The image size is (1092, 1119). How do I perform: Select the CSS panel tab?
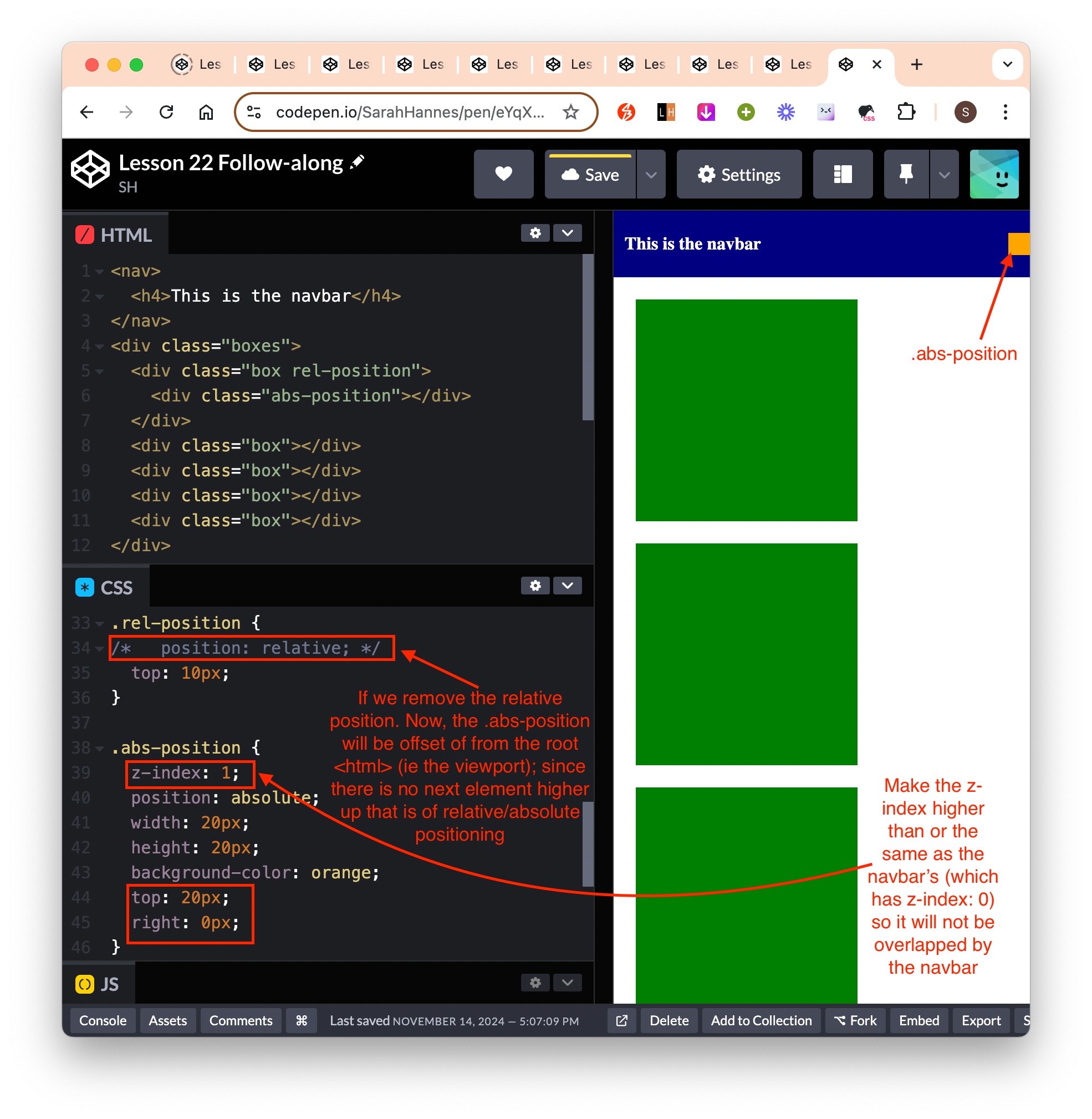(x=105, y=587)
